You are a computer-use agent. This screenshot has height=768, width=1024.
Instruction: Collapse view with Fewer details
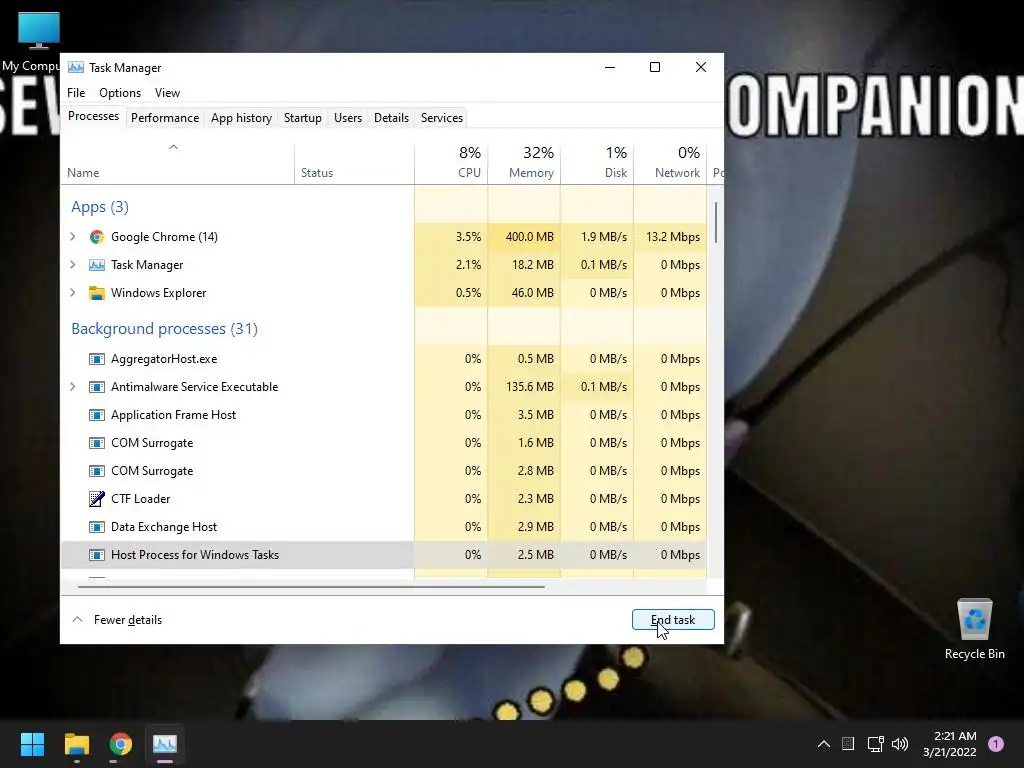(x=118, y=620)
